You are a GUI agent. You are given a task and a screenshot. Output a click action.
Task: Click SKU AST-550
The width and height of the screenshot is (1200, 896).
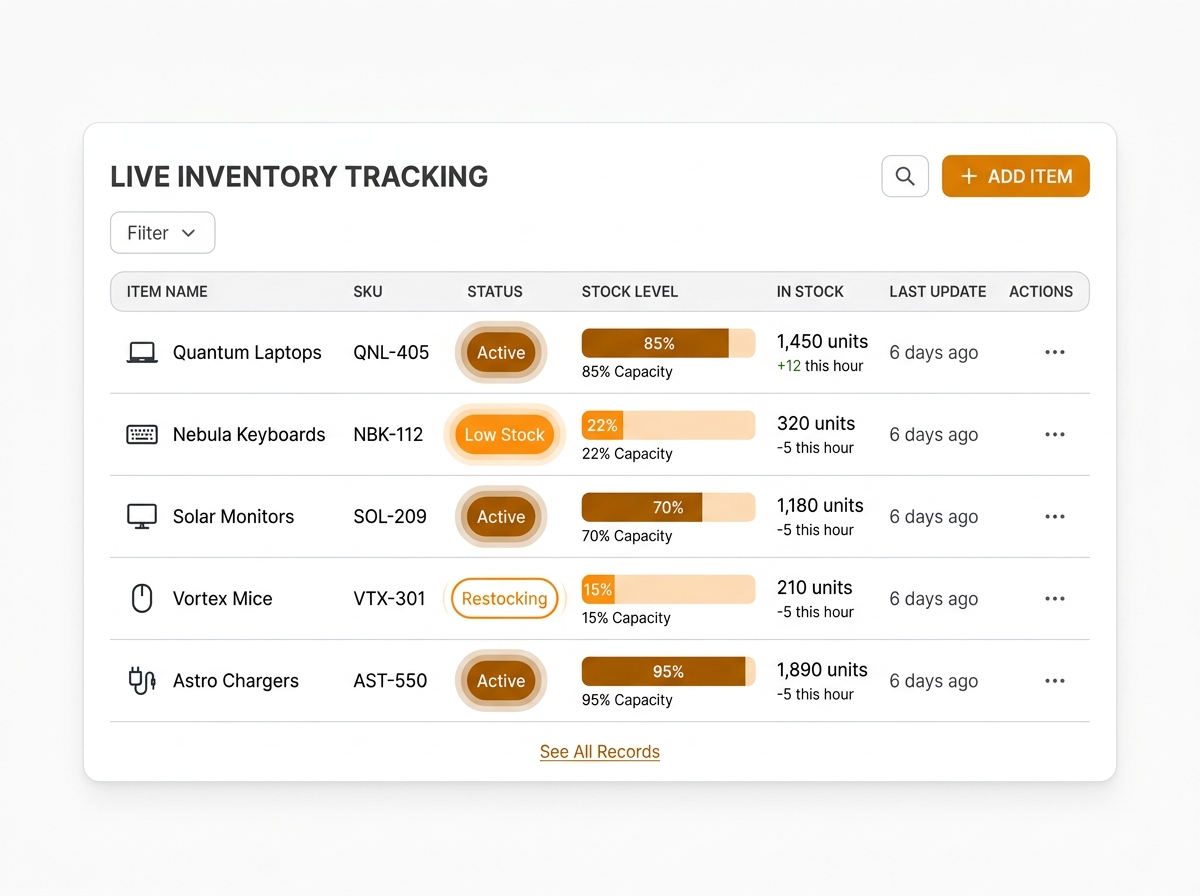pos(390,680)
